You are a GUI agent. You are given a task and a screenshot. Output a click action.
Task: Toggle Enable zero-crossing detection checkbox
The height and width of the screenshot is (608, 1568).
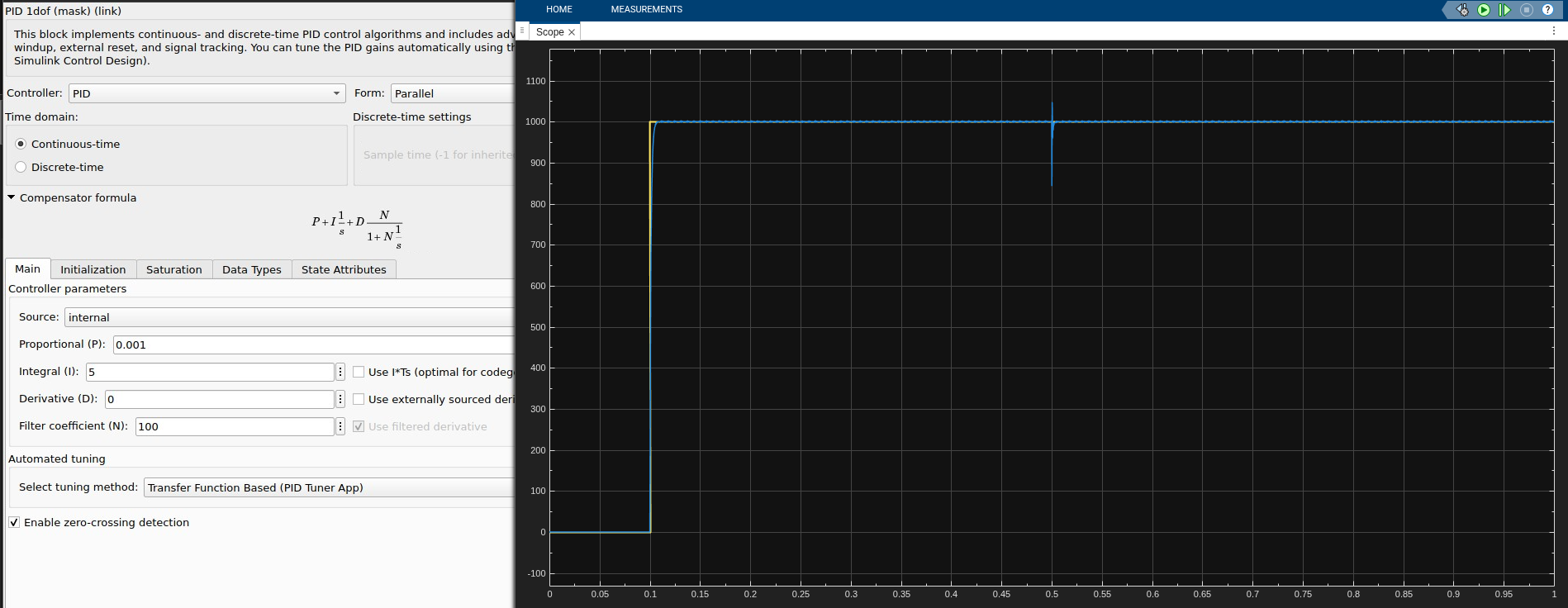[14, 522]
